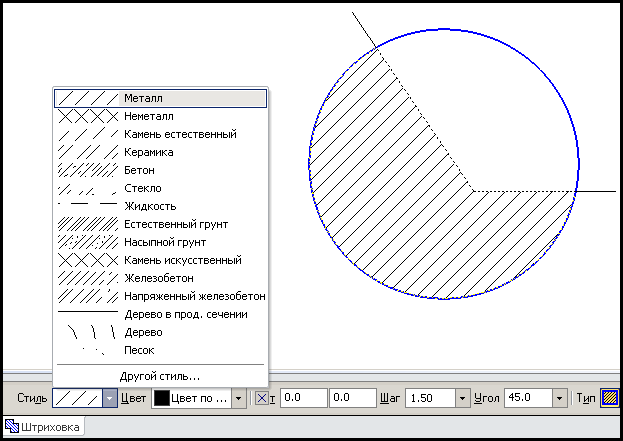Viewport: 623px width, 441px height.
Task: Collapse the Стиль dropdown arrow
Action: click(110, 398)
